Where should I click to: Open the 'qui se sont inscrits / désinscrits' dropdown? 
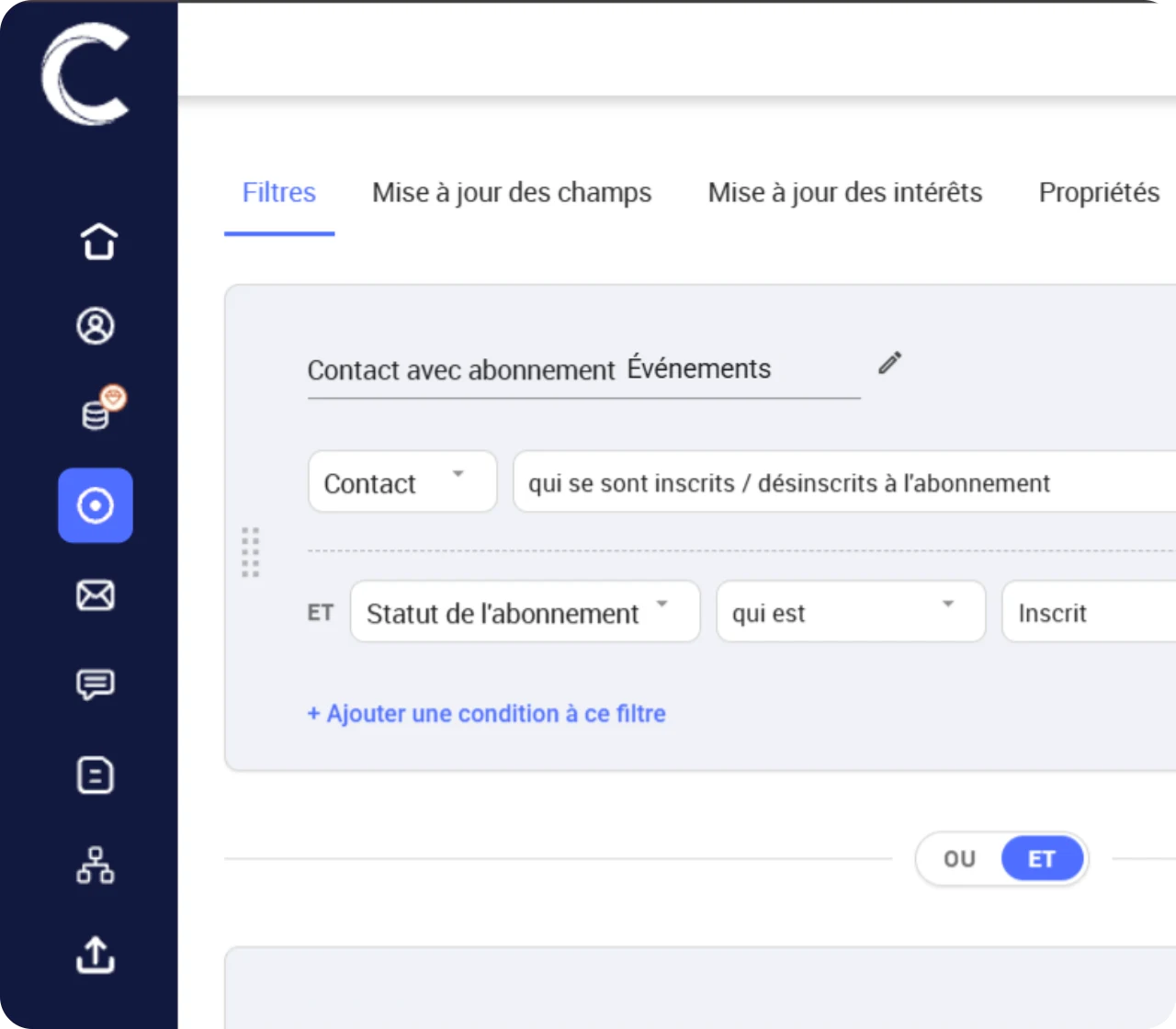click(844, 481)
